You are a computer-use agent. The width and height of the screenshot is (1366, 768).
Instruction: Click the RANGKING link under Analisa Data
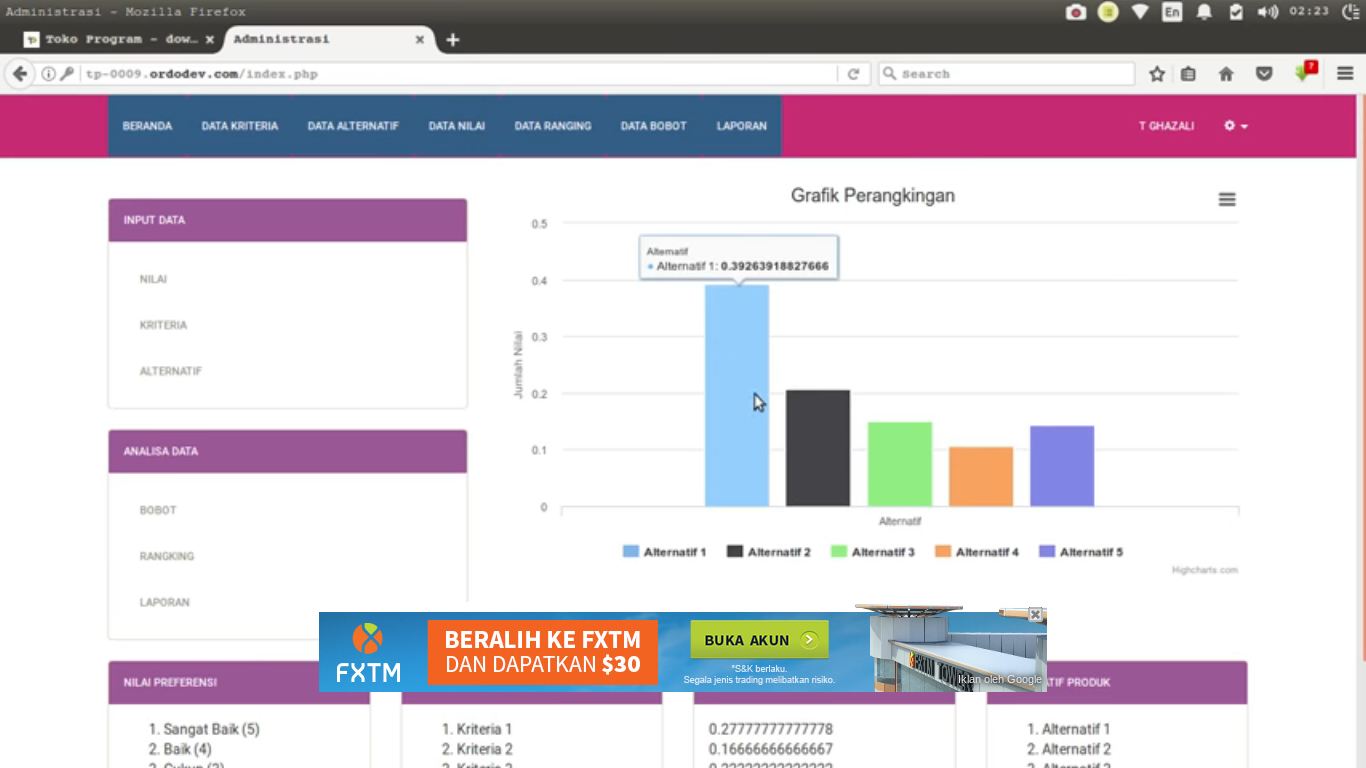click(x=167, y=556)
